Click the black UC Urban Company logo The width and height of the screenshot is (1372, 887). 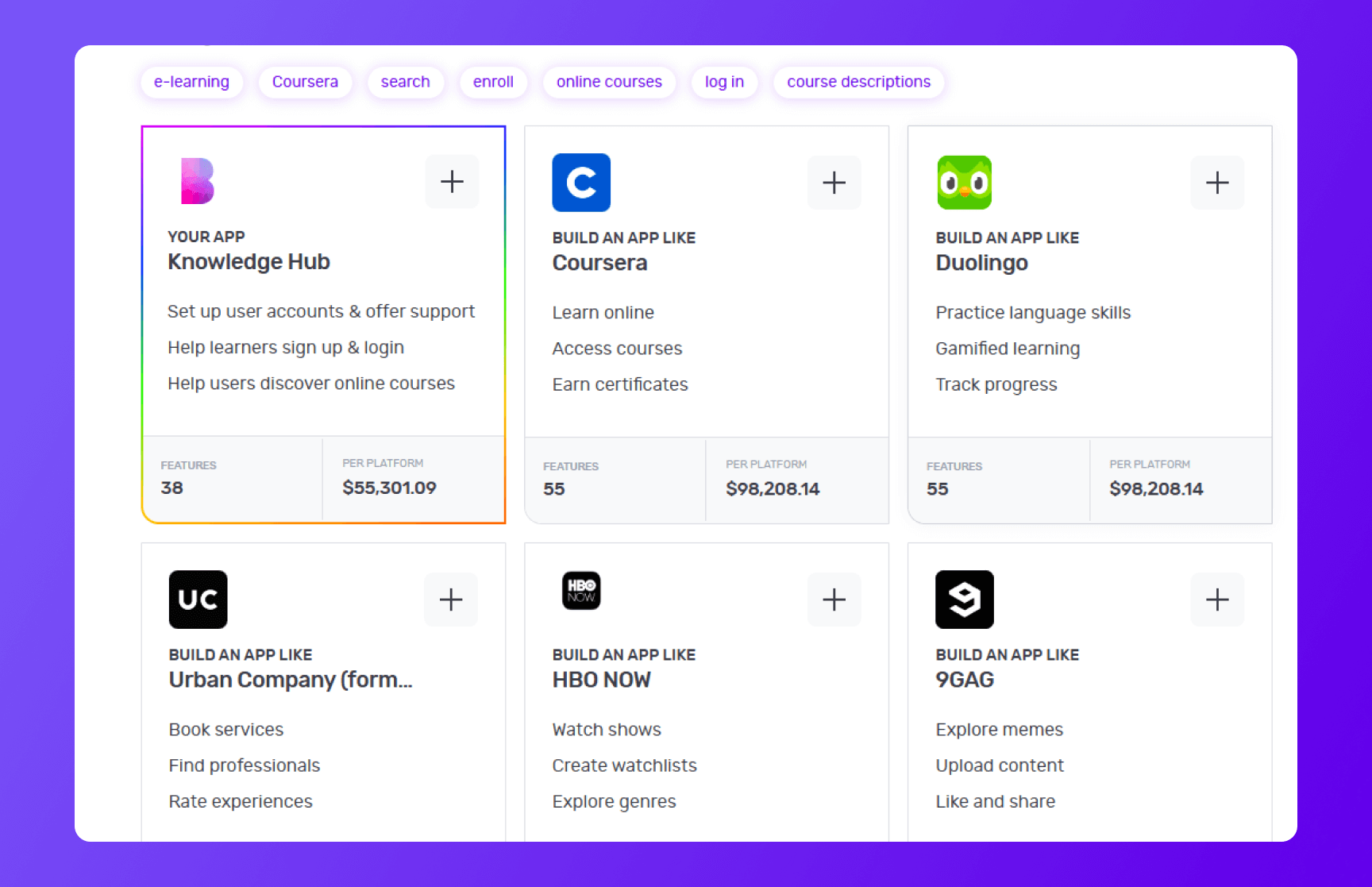click(x=198, y=600)
